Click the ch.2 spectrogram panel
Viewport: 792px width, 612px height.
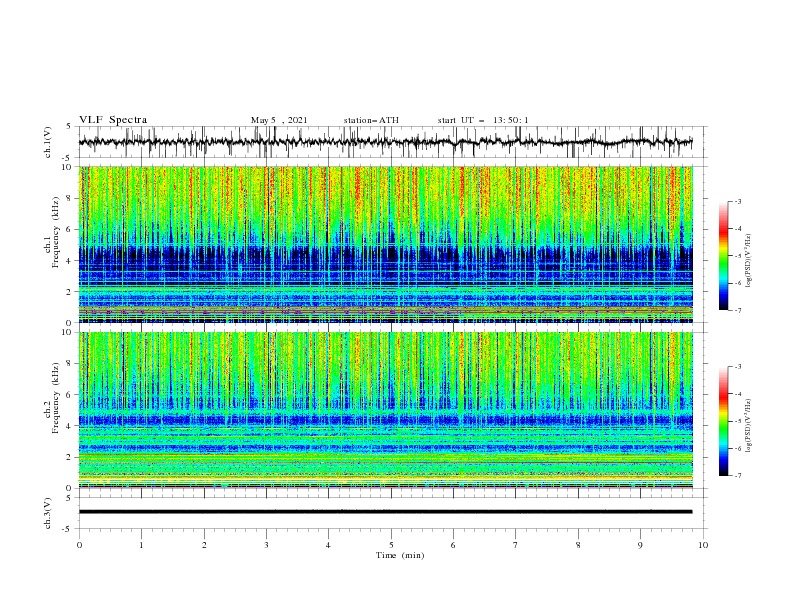click(x=385, y=410)
